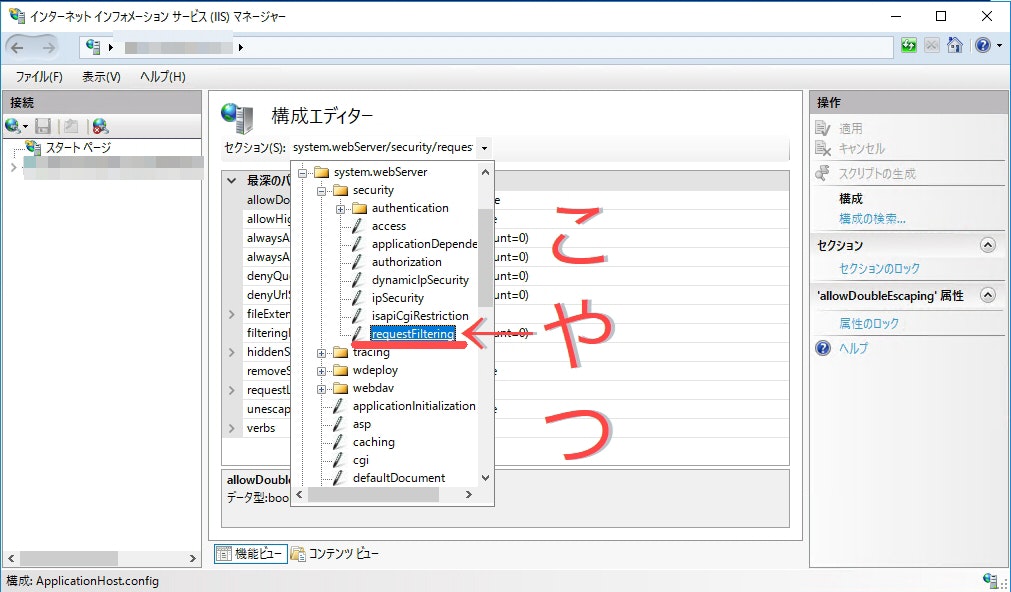The image size is (1011, 592).
Task: Open the dropdown arrow next to Help icon
Action: (x=999, y=46)
